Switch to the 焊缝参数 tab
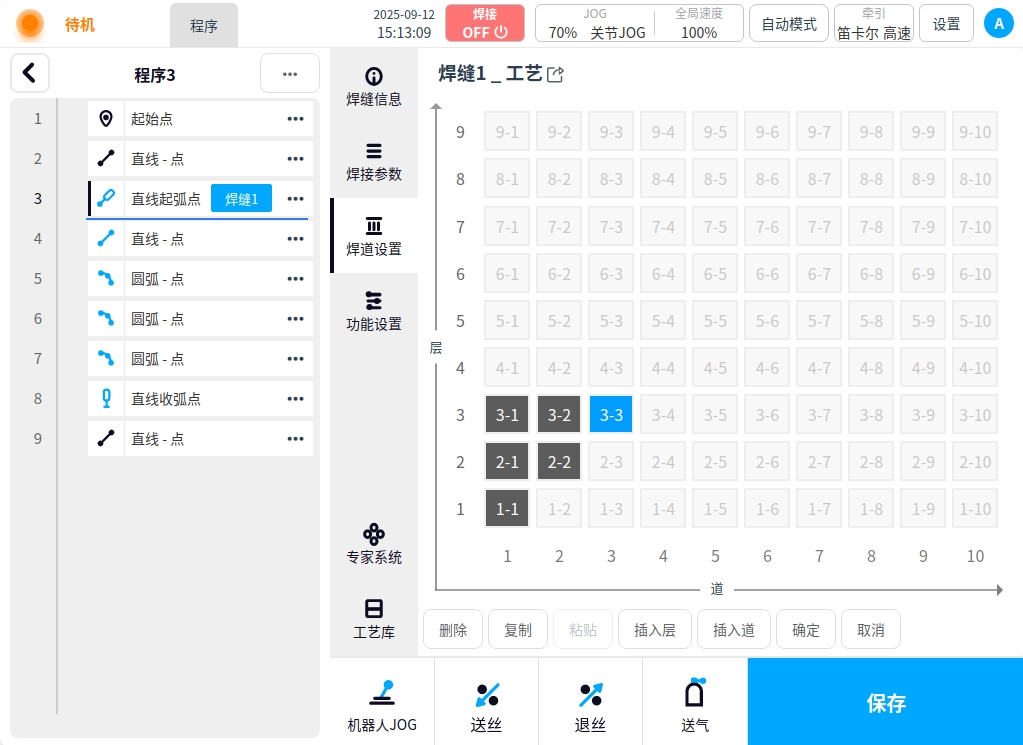Viewport: 1023px width, 745px height. pos(374,162)
